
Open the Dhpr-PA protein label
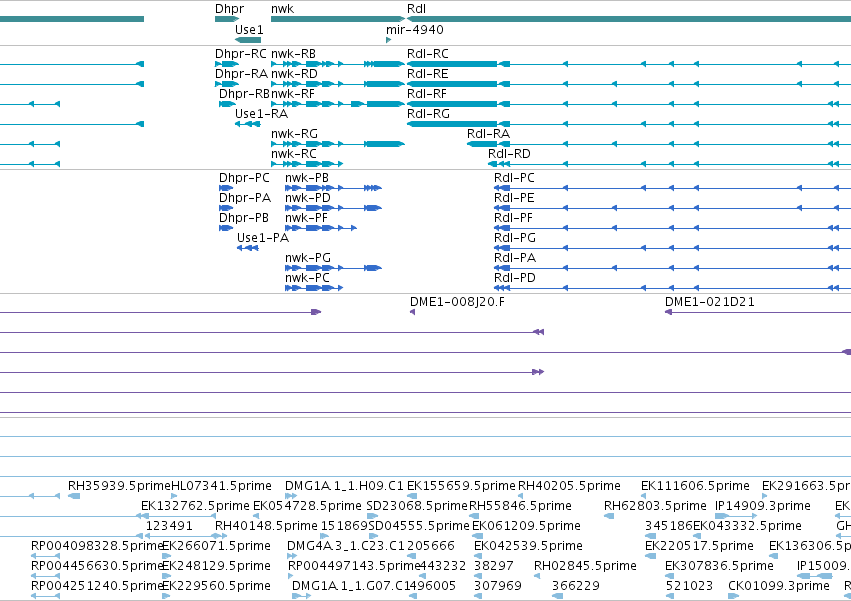coord(245,198)
